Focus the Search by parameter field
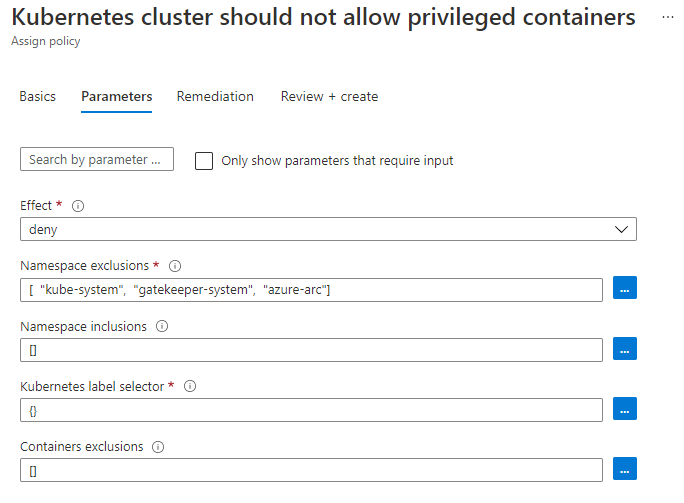Screen dimensions: 684x503 96,160
